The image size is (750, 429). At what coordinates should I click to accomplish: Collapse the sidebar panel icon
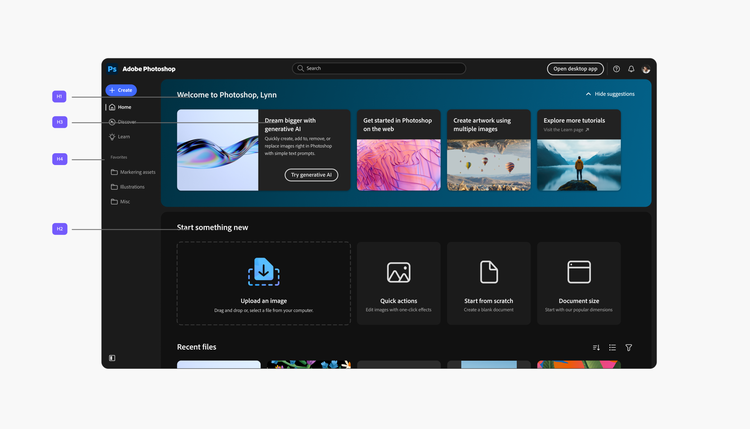click(x=112, y=358)
